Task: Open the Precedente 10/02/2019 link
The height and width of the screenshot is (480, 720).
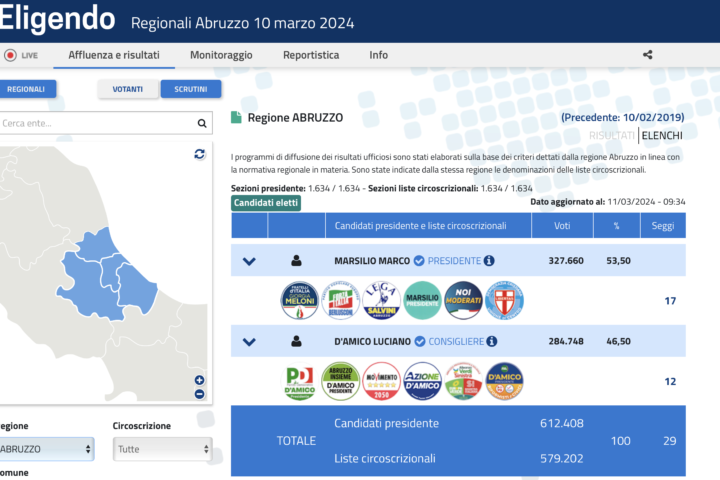Action: tap(623, 118)
